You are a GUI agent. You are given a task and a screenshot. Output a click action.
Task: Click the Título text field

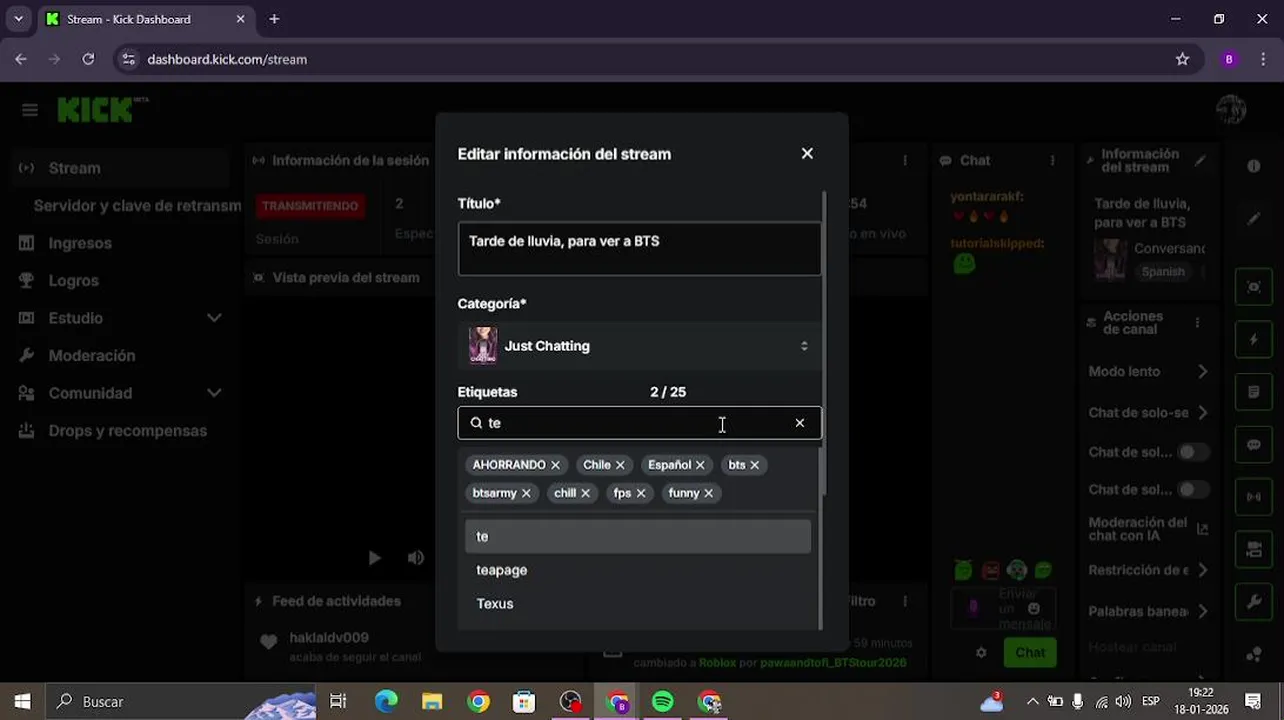click(x=639, y=248)
